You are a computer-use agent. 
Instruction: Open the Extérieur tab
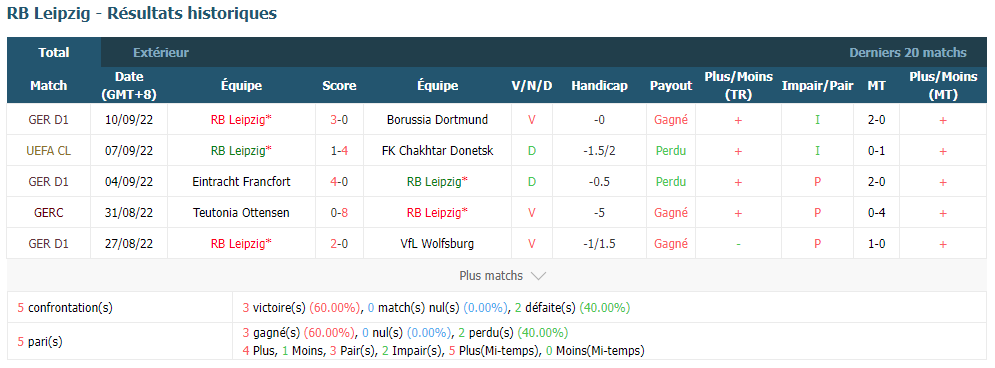click(x=161, y=53)
